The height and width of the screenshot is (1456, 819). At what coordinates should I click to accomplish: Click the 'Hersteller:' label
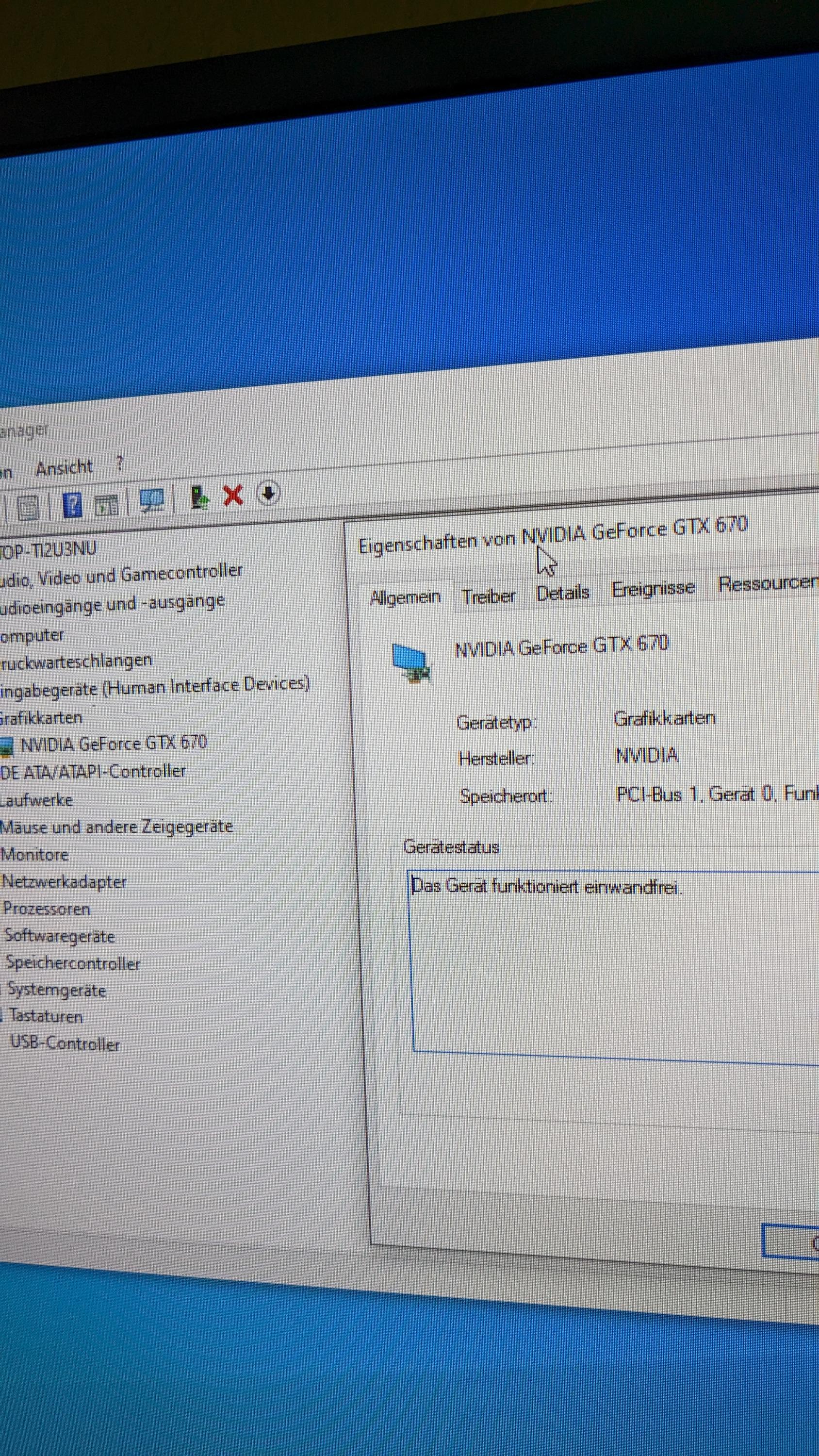click(x=496, y=759)
